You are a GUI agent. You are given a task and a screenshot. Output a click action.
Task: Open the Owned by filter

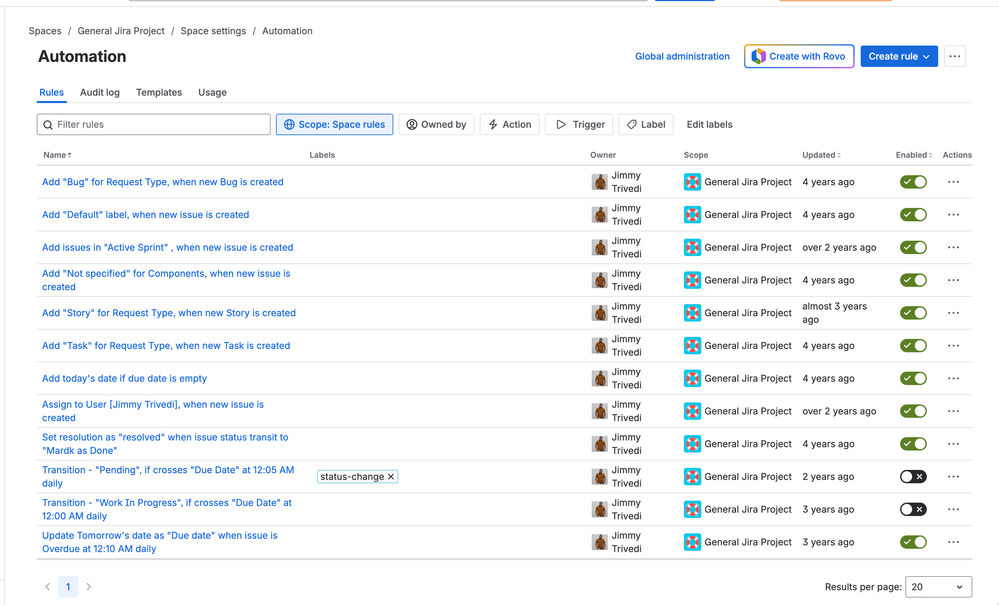point(437,124)
